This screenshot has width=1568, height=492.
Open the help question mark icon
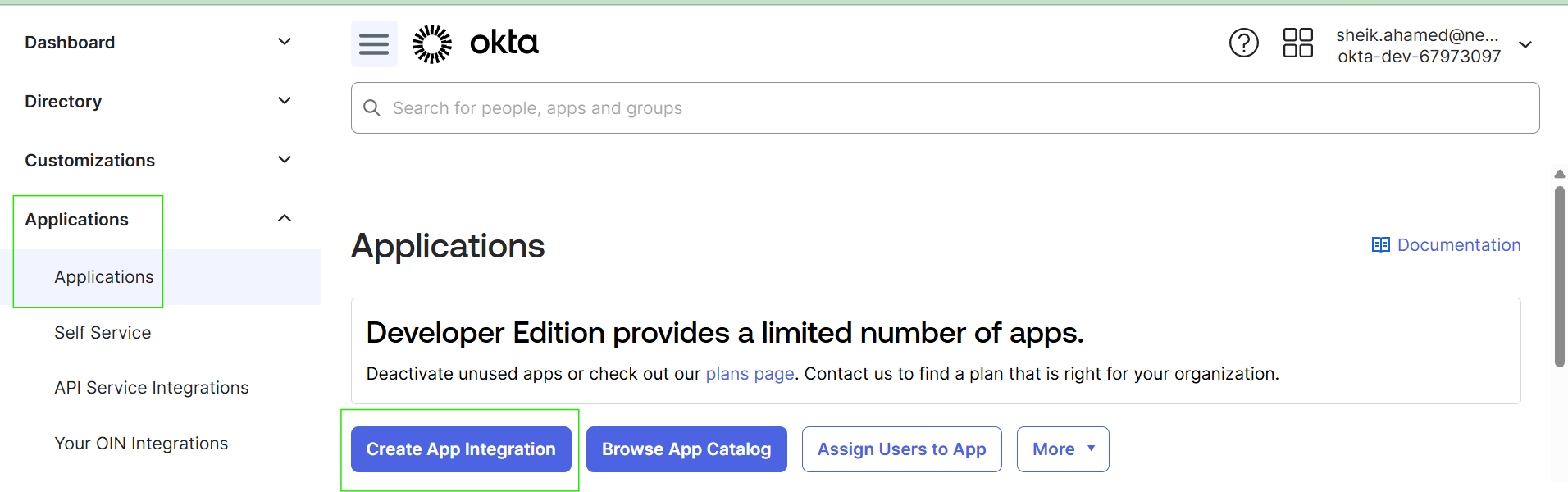tap(1243, 43)
